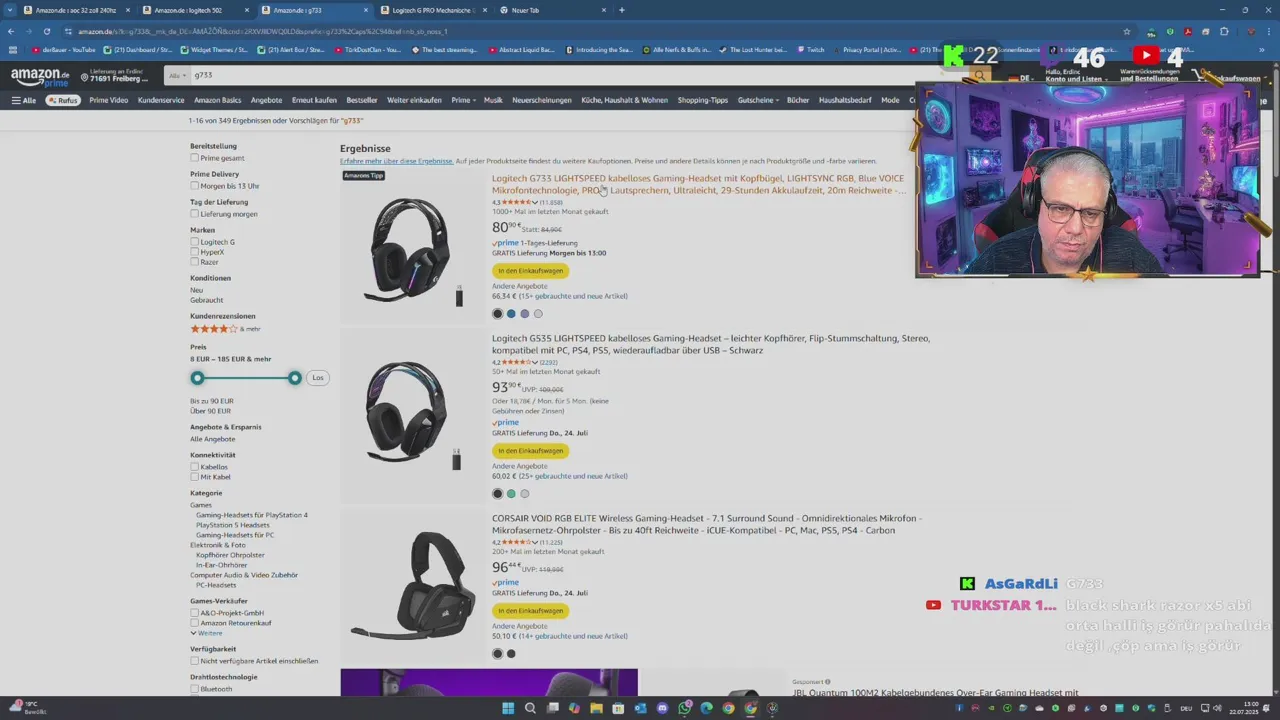The height and width of the screenshot is (720, 1280).
Task: Click the browser back arrow
Action: tap(12, 31)
